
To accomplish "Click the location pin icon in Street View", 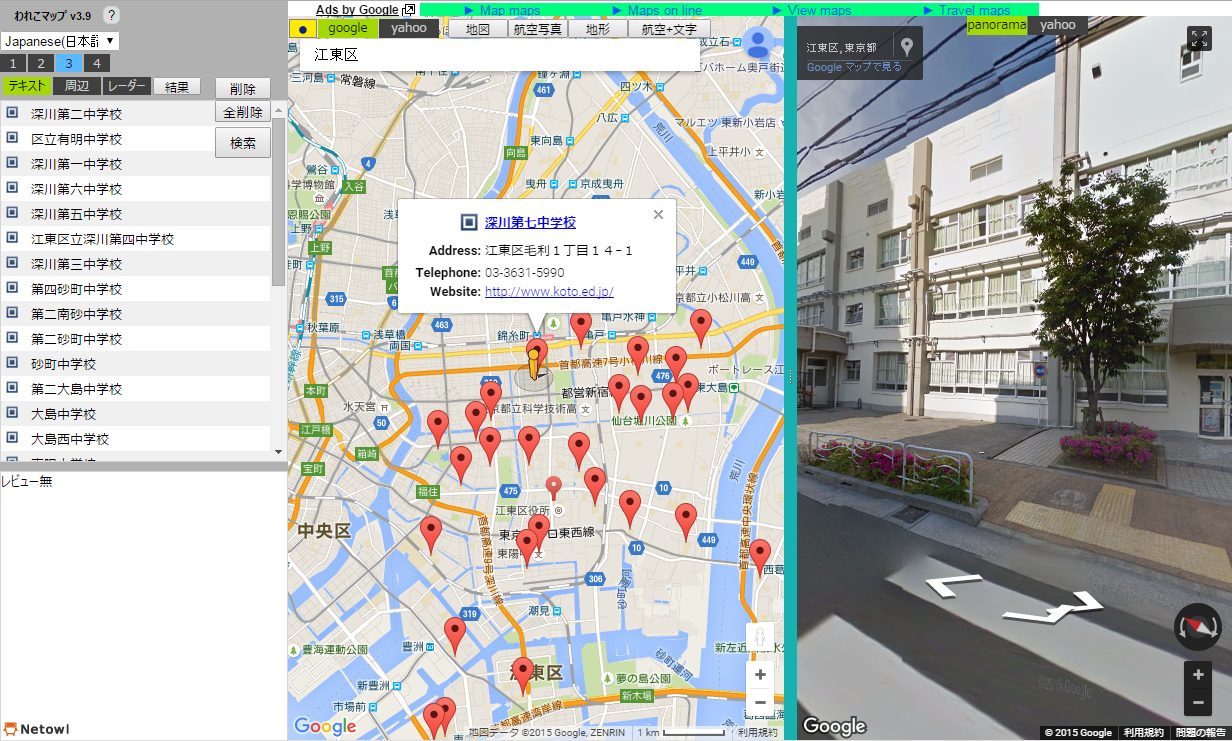I will click(x=907, y=47).
